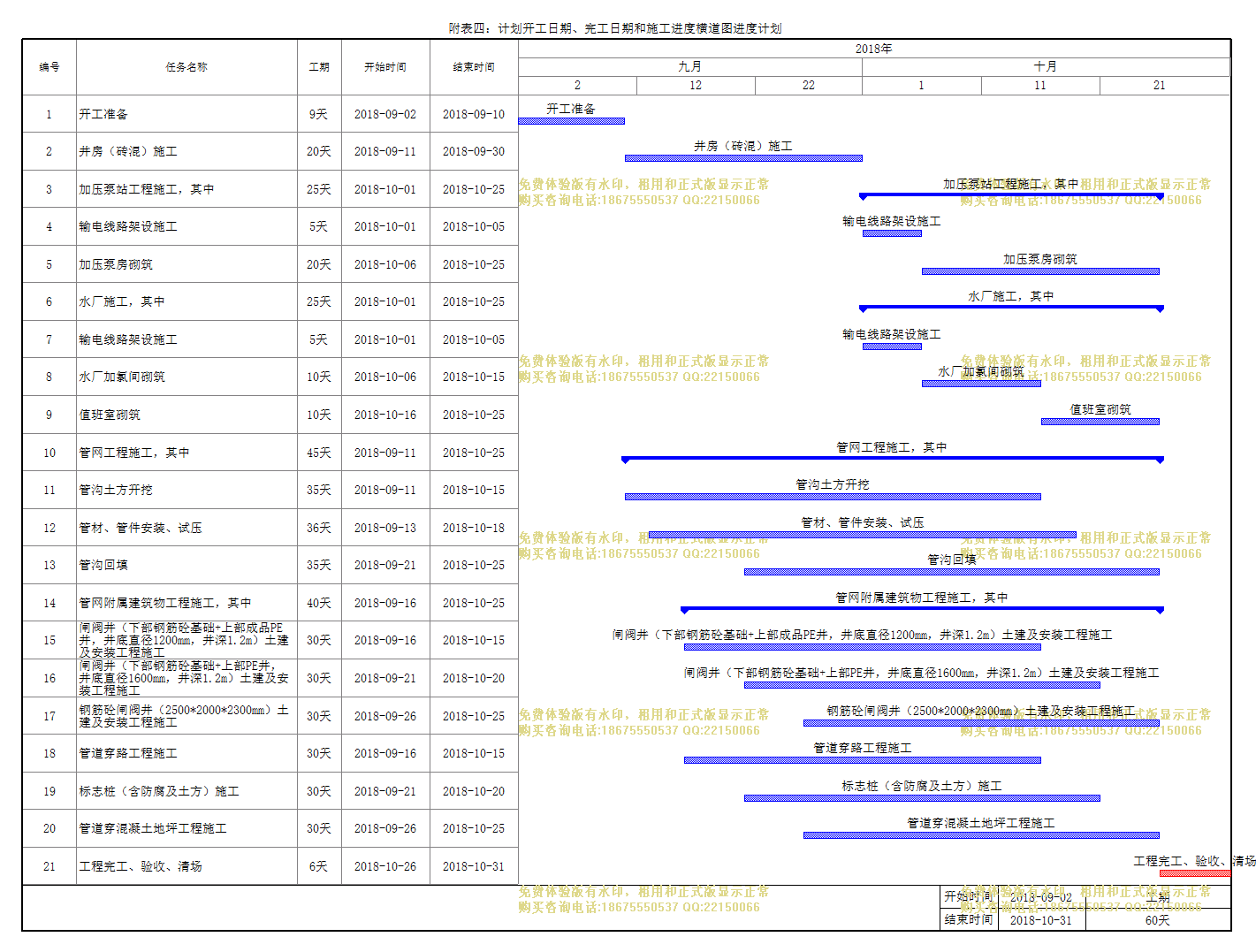Select task 管沟土方开挖 in table row 11

pos(116,490)
